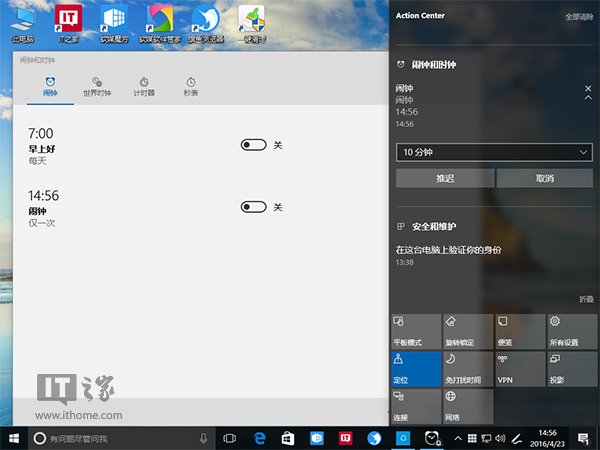The image size is (600, 450).
Task: Toggle the 7:00 早上好 alarm switch
Action: [x=253, y=145]
